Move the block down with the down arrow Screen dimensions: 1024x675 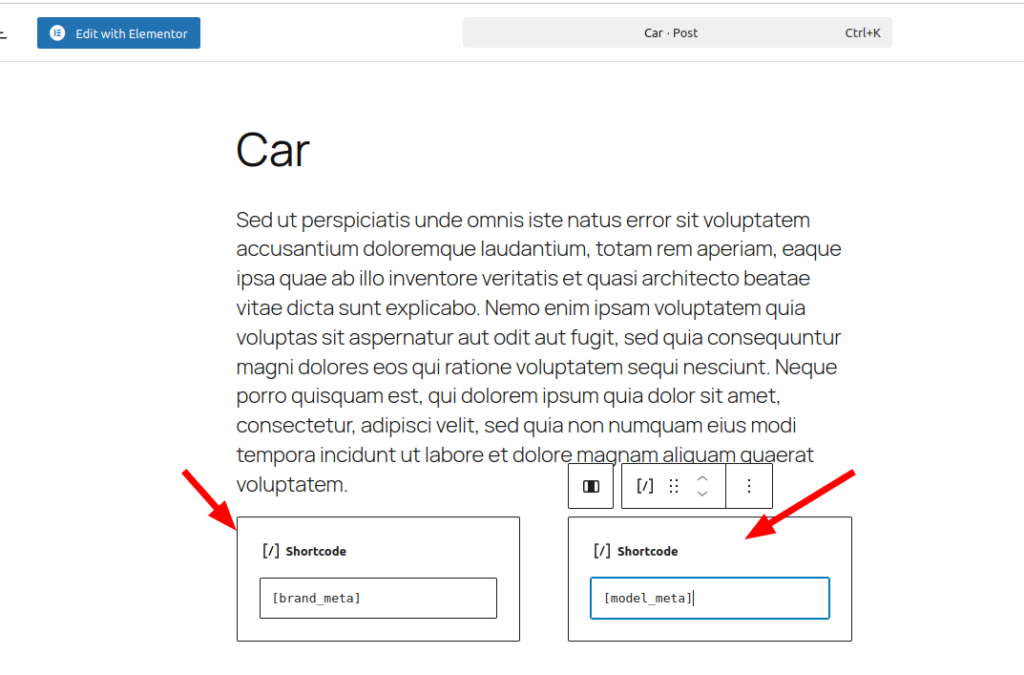pos(702,494)
